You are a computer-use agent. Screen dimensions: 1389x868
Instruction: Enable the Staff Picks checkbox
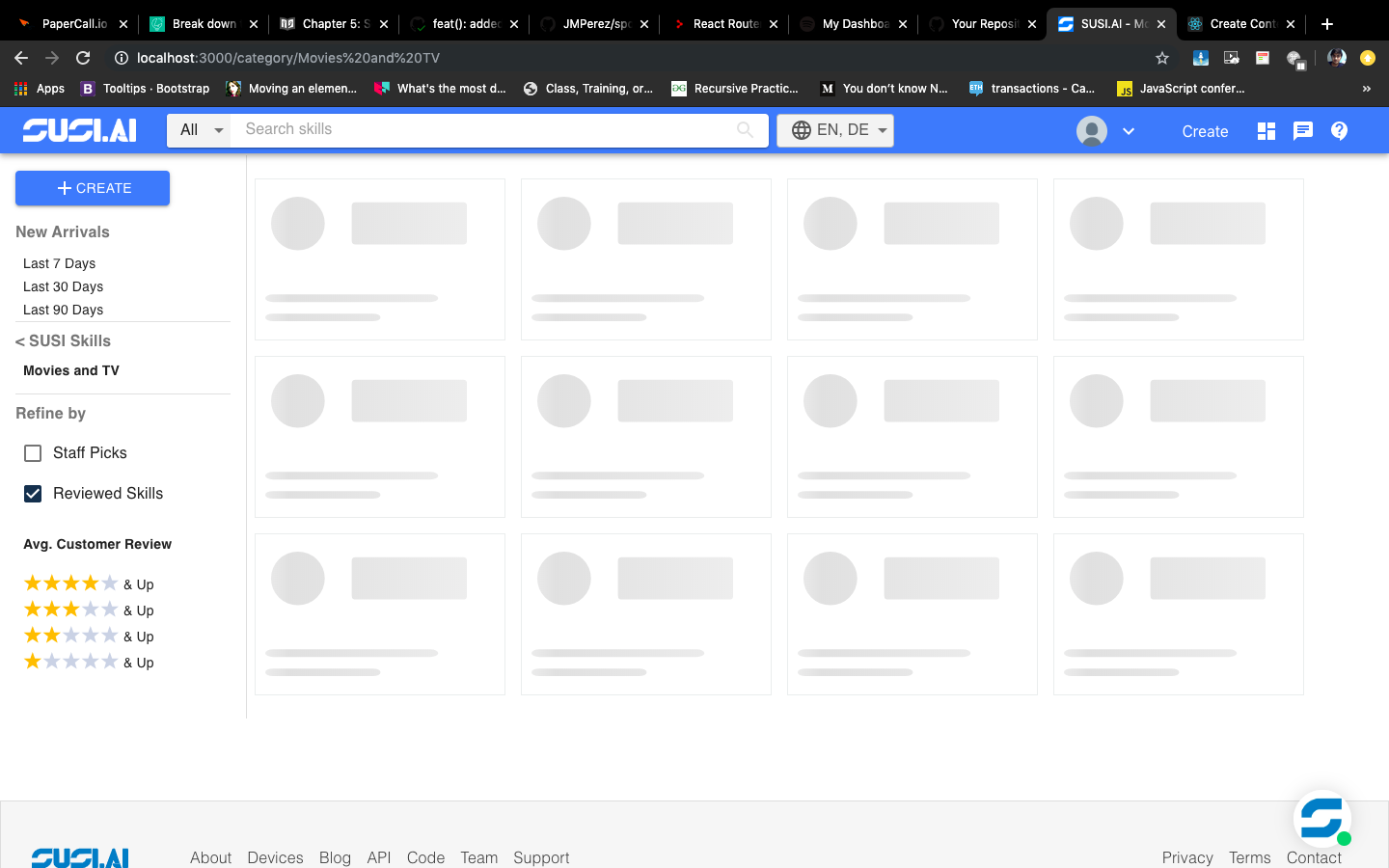(33, 452)
